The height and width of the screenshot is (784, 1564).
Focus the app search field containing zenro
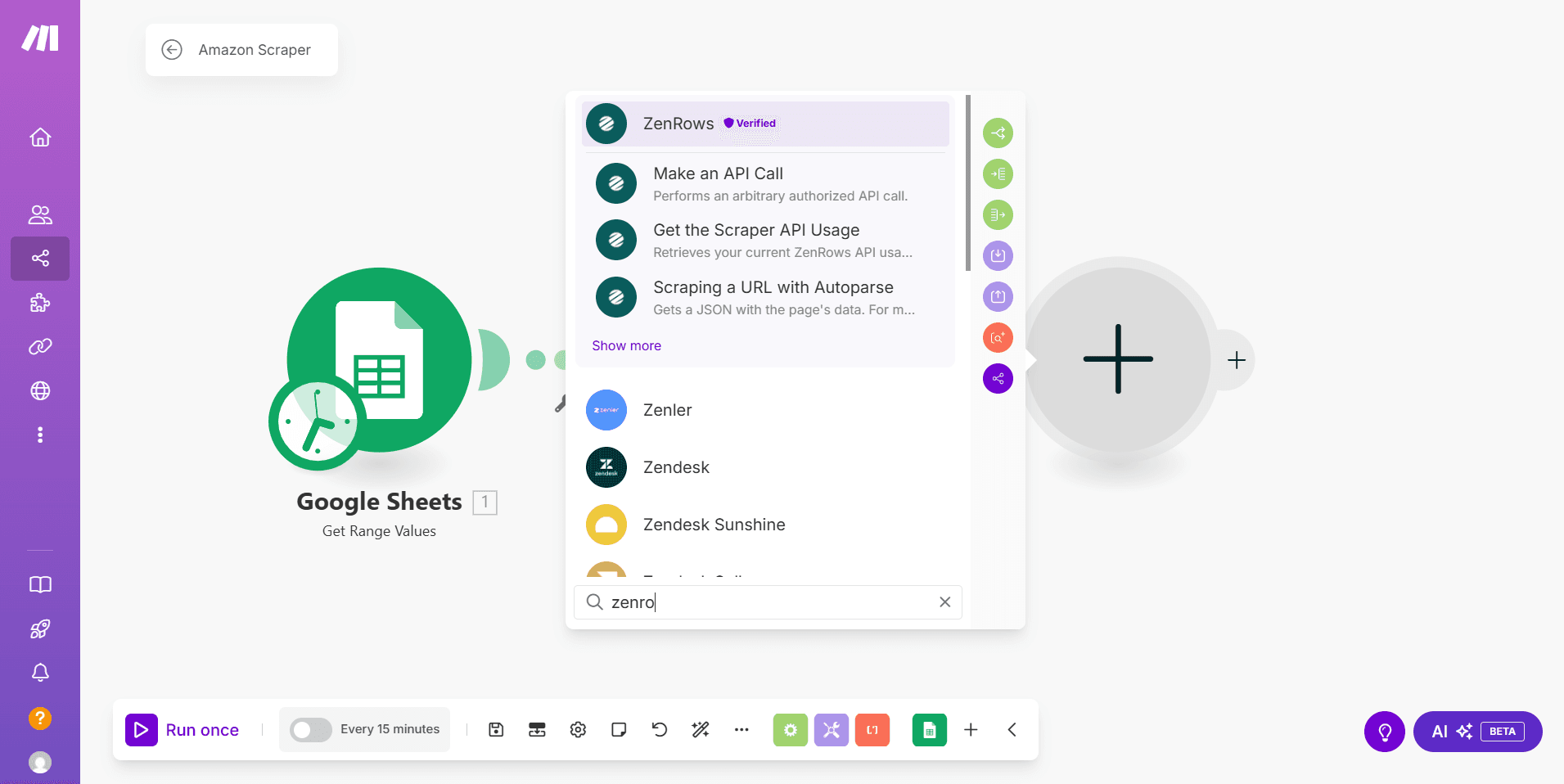coord(768,602)
